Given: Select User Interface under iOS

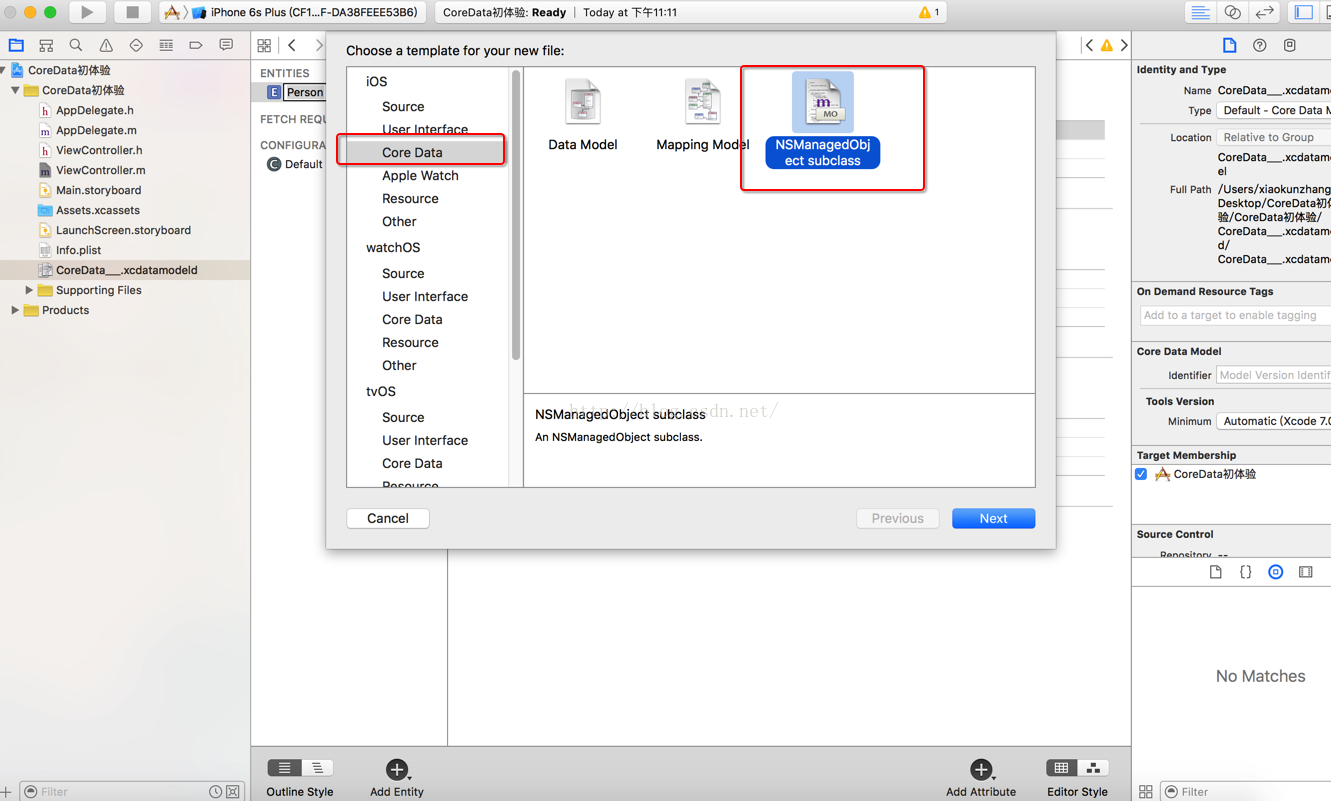Looking at the screenshot, I should pyautogui.click(x=425, y=129).
